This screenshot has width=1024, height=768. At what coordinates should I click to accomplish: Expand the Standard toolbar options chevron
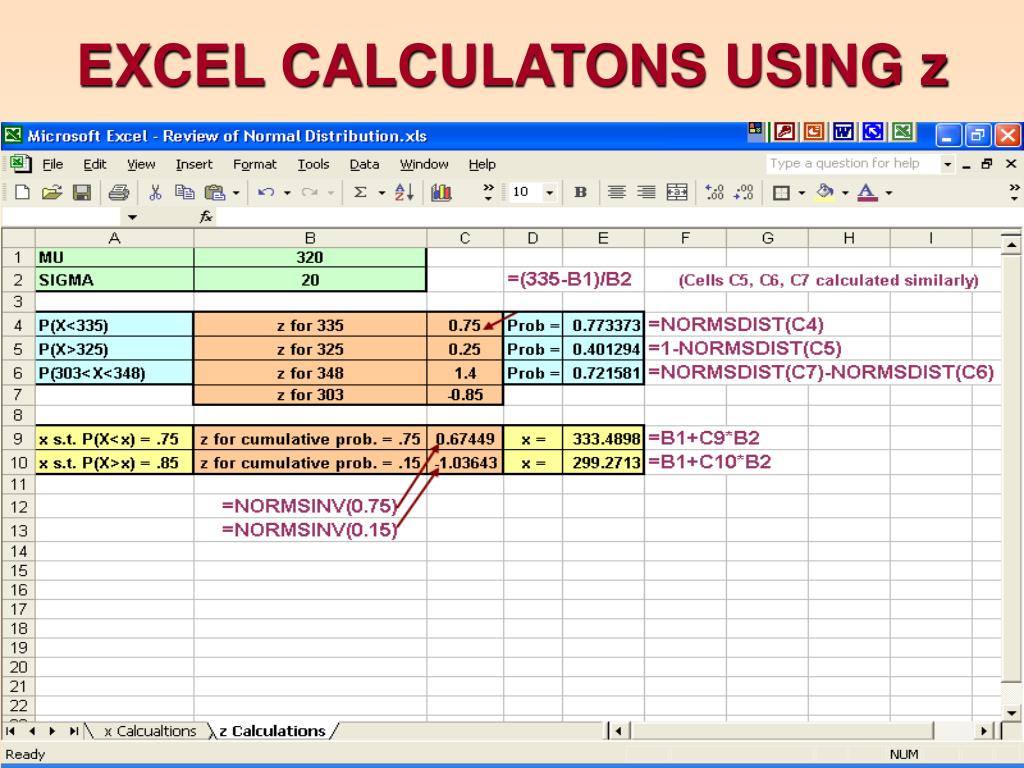pos(488,192)
